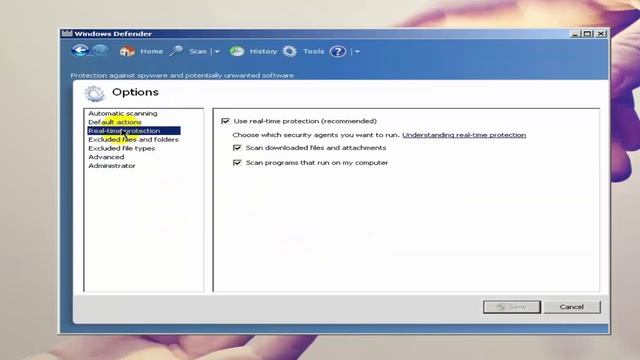The height and width of the screenshot is (360, 640).
Task: Click the Windows Defender title bar icon
Action: (67, 33)
